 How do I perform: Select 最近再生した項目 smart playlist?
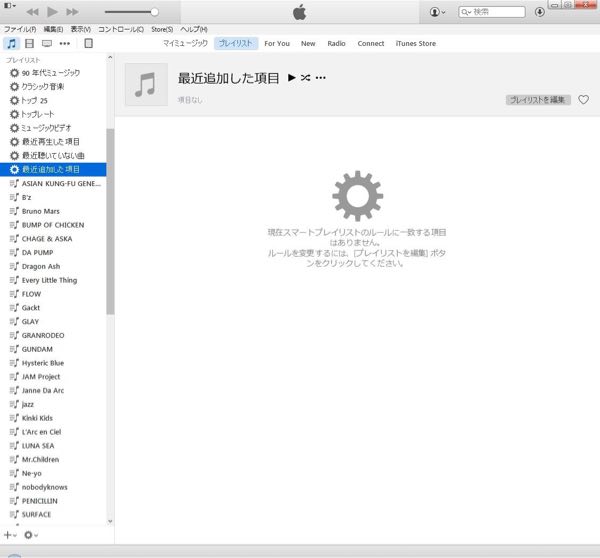click(53, 142)
